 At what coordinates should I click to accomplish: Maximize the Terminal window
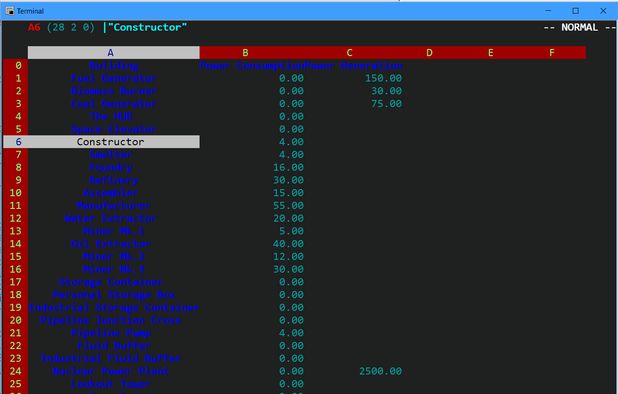coord(575,11)
